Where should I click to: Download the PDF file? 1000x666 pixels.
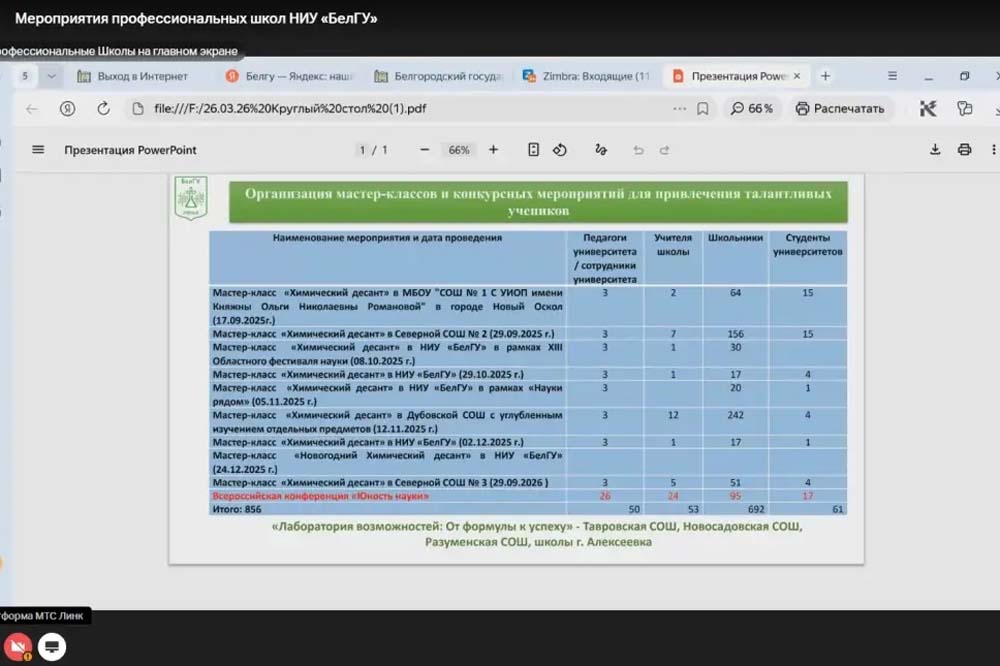pos(935,150)
